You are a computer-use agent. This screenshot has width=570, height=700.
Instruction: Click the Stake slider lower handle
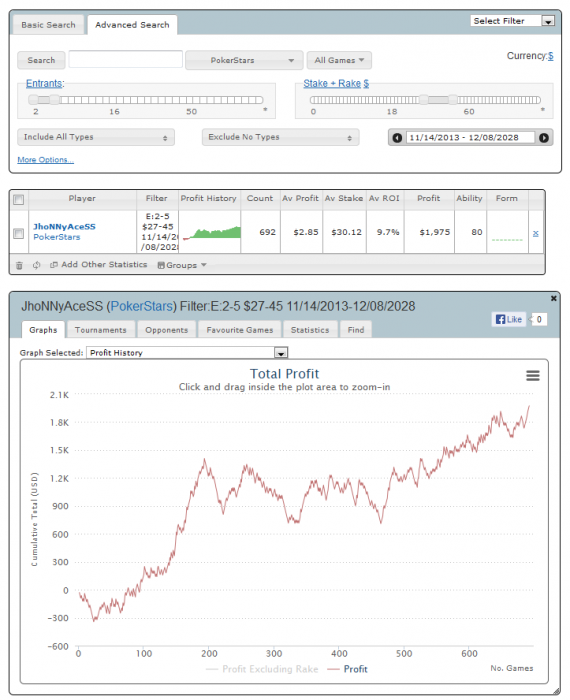coord(423,100)
